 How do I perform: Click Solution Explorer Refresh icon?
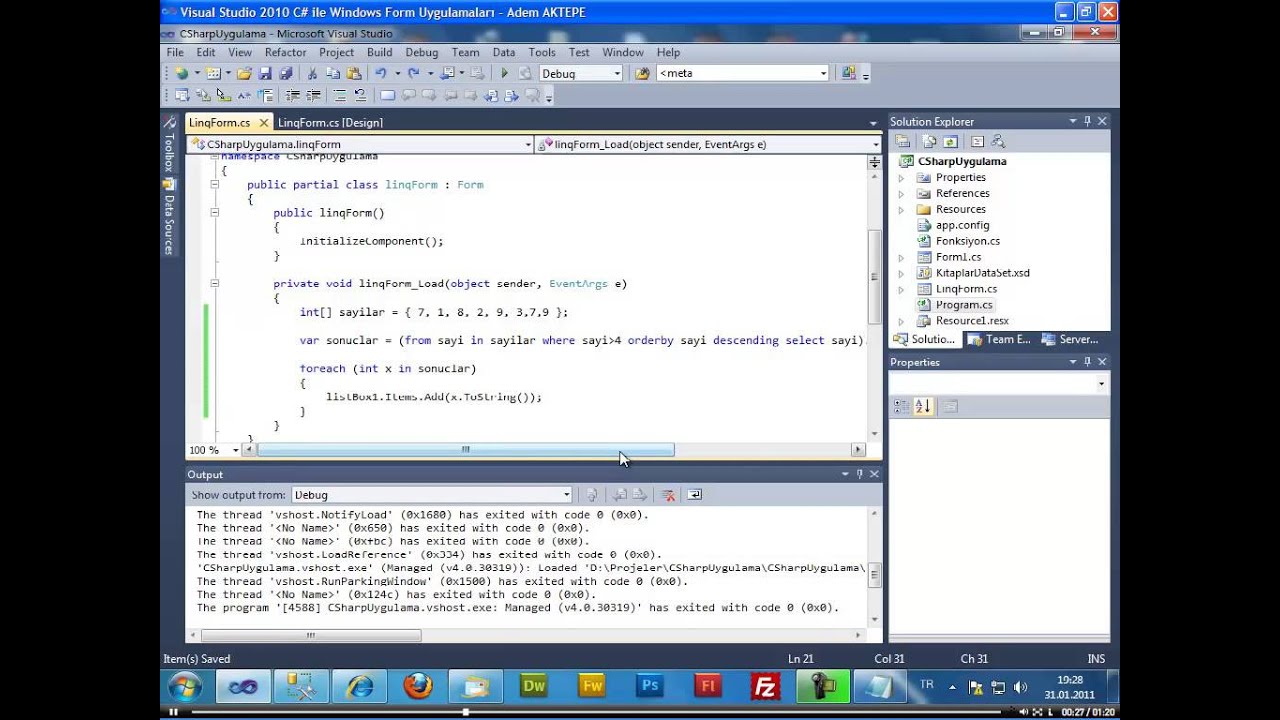(x=951, y=142)
